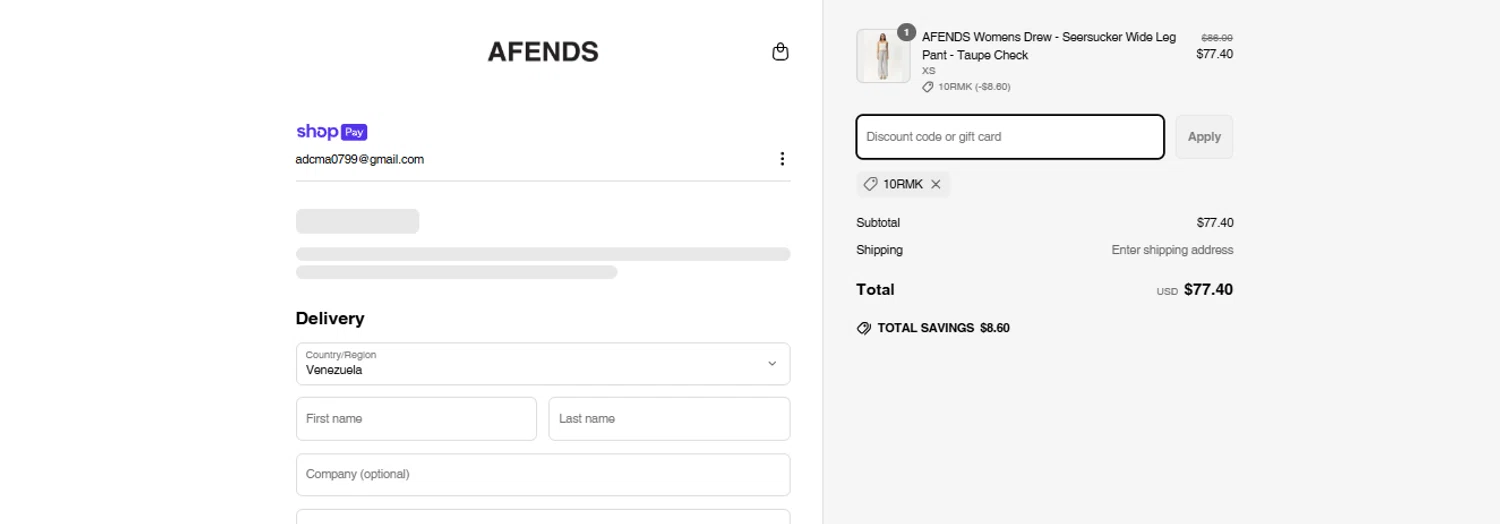Click the AFENDS store logo

(x=543, y=52)
